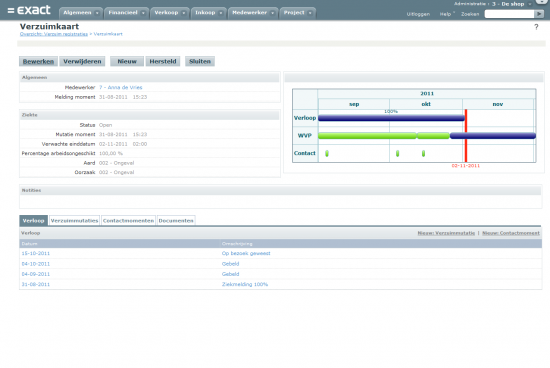Viewport: 550px width, 368px height.
Task: Click the Datum column header
Action: [x=29, y=244]
